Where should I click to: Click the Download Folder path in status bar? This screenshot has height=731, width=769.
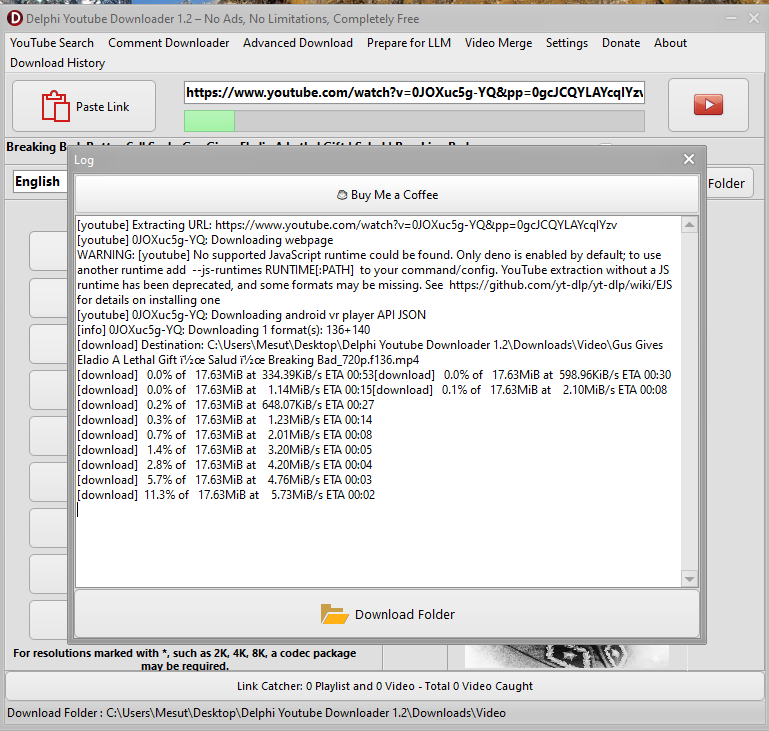coord(256,713)
